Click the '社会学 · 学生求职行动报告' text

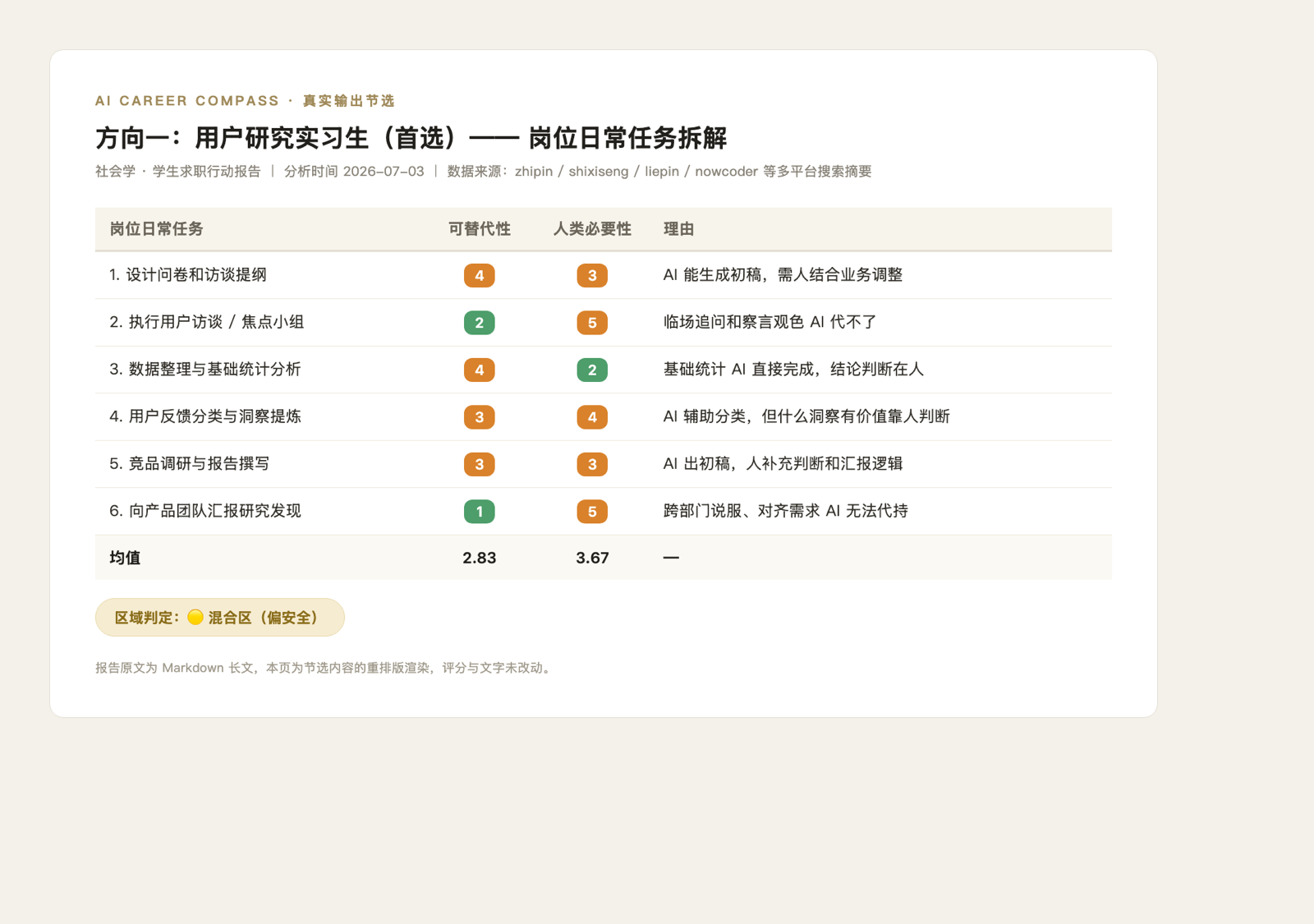[177, 172]
